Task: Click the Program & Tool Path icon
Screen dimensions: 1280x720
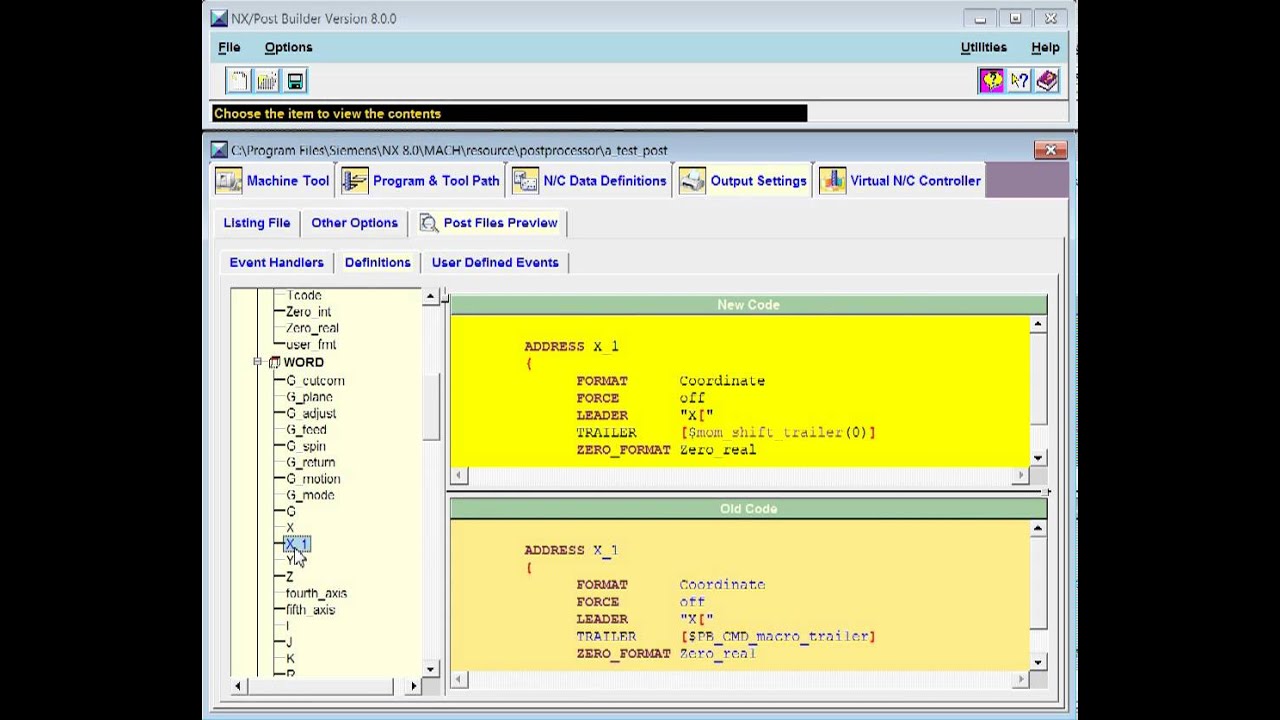Action: (355, 181)
